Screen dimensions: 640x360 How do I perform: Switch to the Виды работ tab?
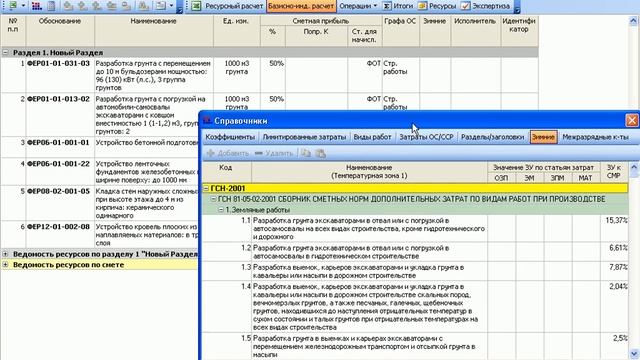point(372,137)
